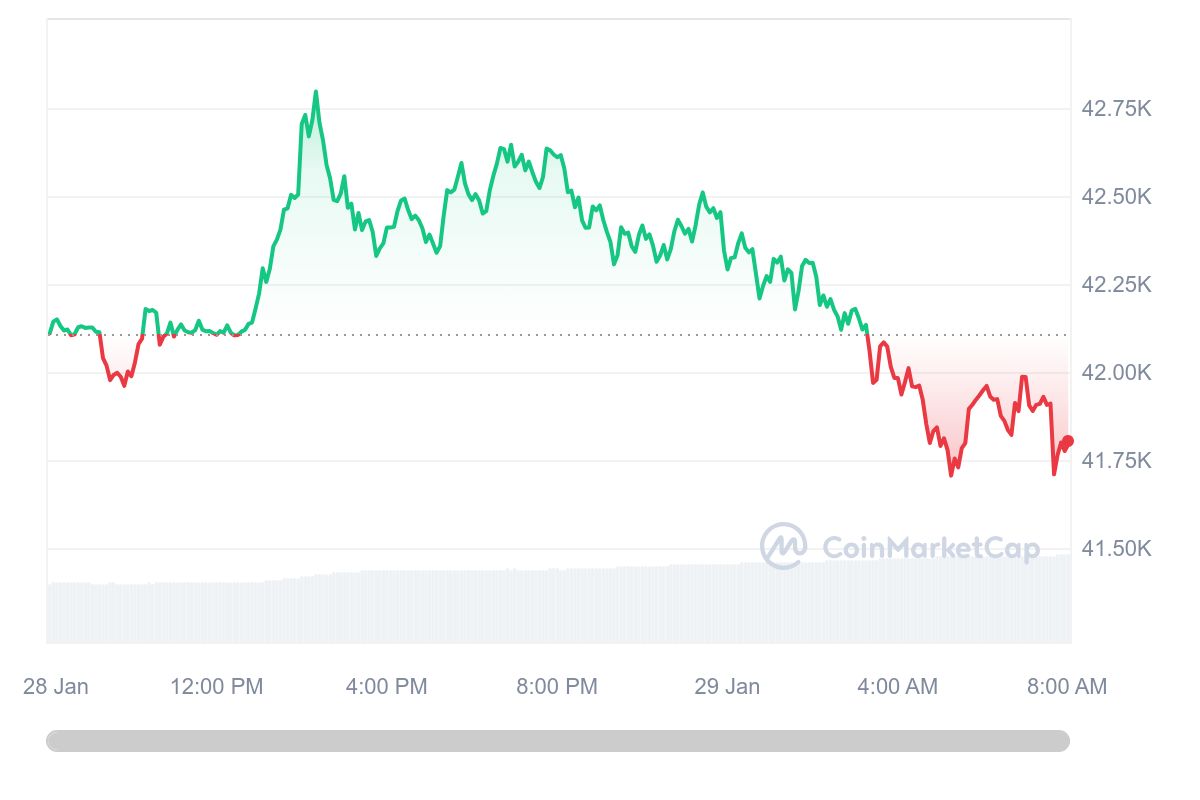1200x800 pixels.
Task: Select the 8:00 PM time label
Action: point(556,687)
